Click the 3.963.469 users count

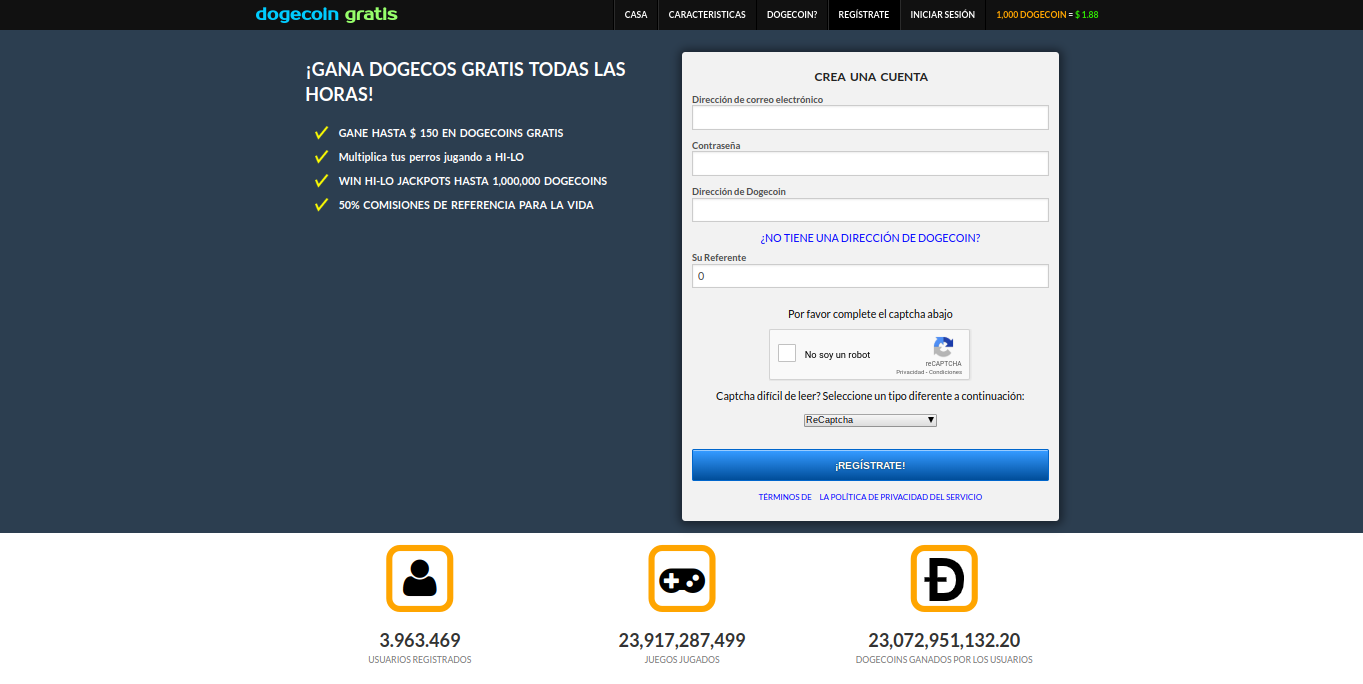[420, 640]
